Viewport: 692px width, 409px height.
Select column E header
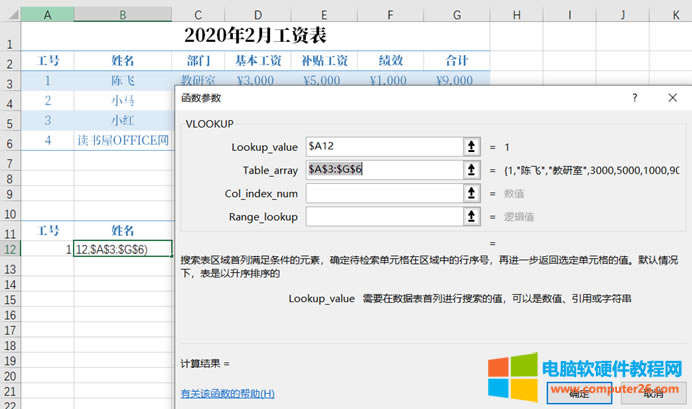[x=324, y=15]
